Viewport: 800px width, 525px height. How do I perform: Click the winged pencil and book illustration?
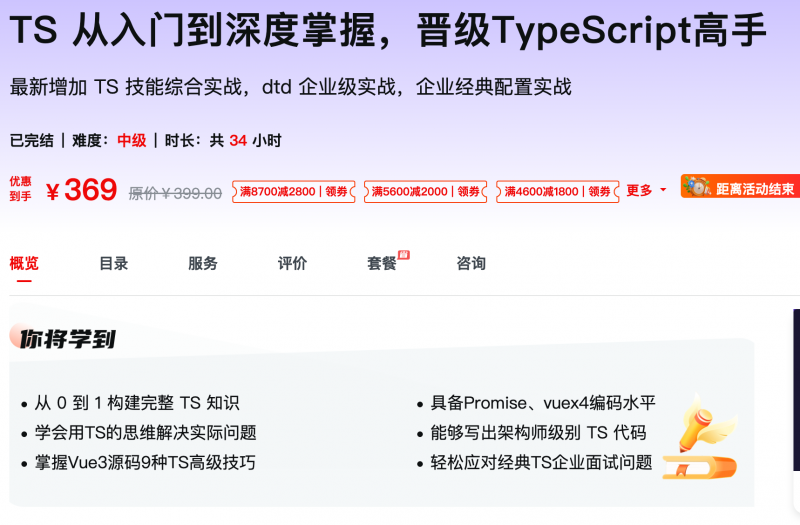coord(700,436)
